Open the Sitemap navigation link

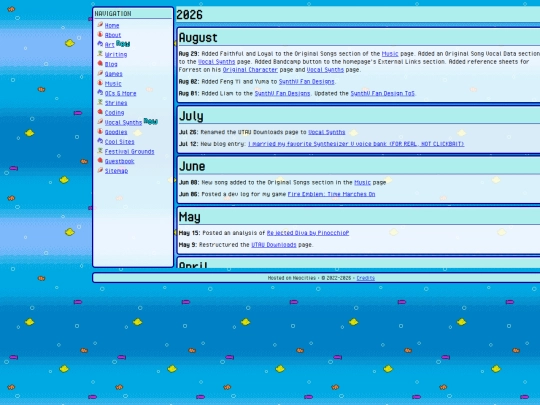coord(116,171)
